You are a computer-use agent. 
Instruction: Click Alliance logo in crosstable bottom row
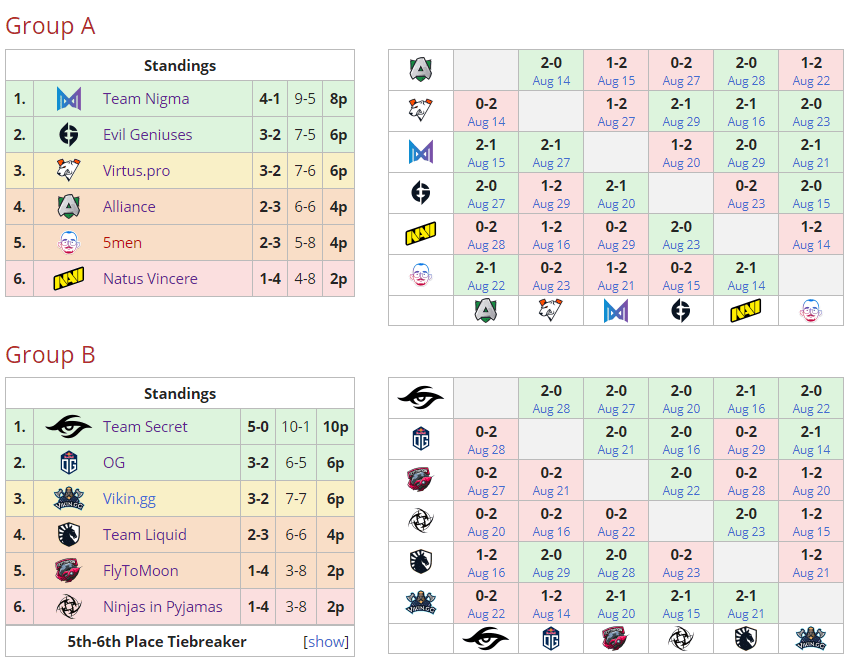tap(486, 311)
